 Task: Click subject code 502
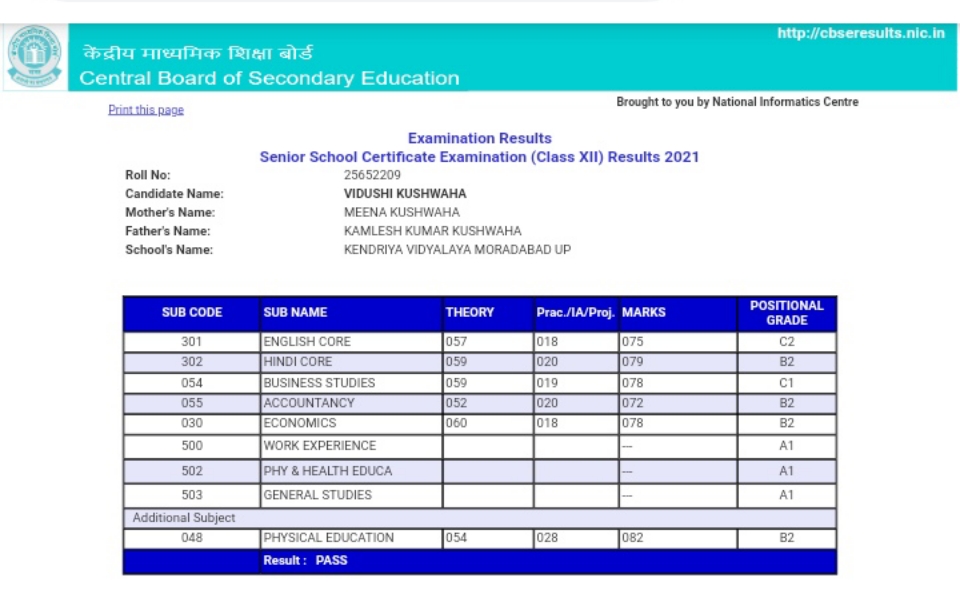192,471
